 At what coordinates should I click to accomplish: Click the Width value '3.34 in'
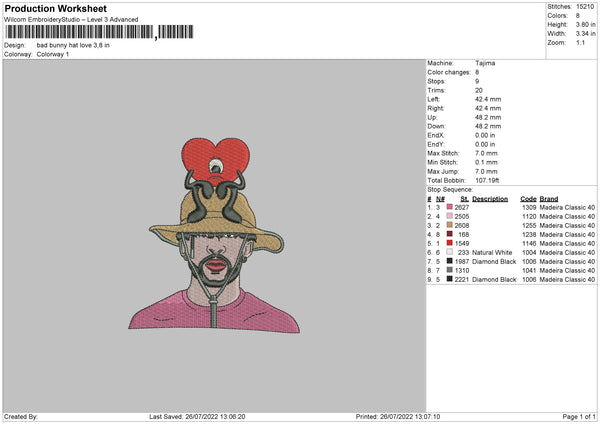point(585,34)
